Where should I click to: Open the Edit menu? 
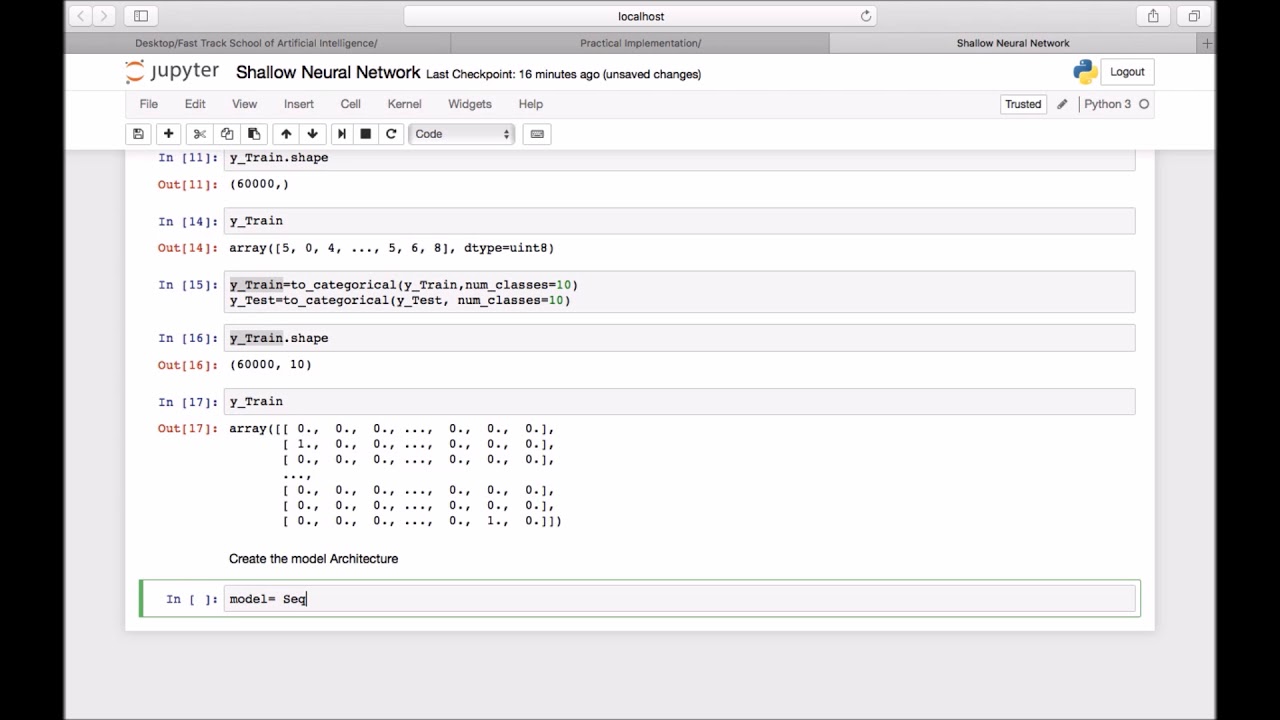195,104
